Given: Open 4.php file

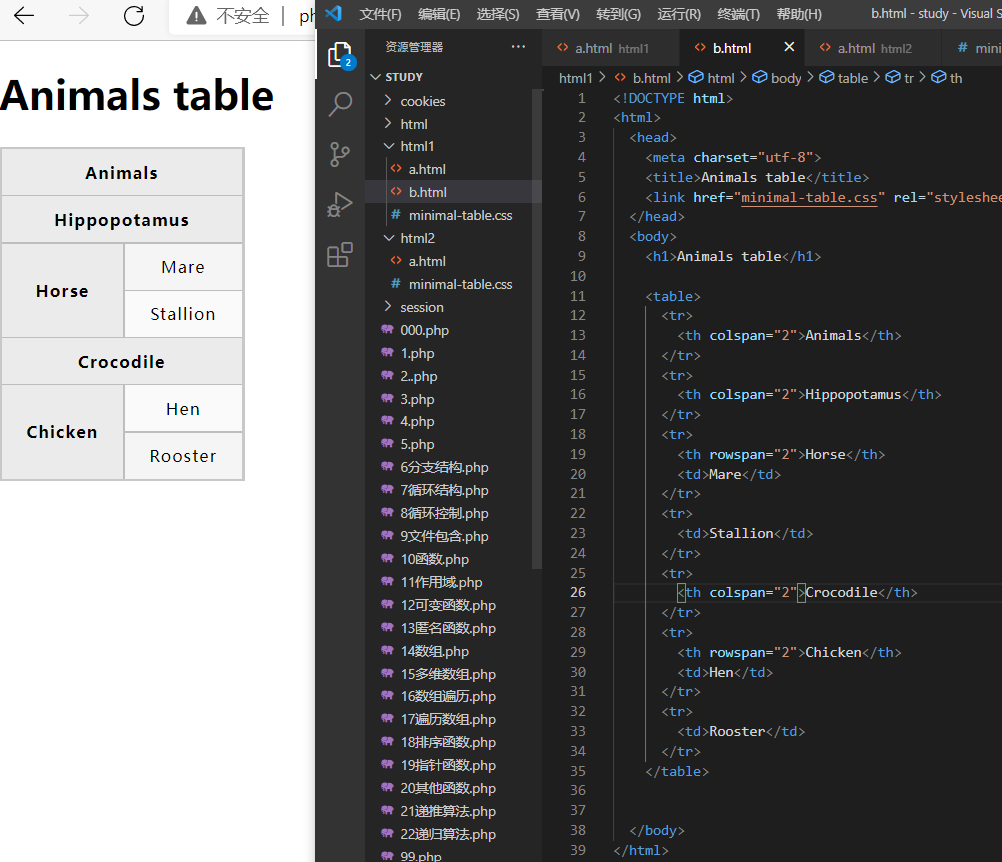Looking at the screenshot, I should (417, 422).
